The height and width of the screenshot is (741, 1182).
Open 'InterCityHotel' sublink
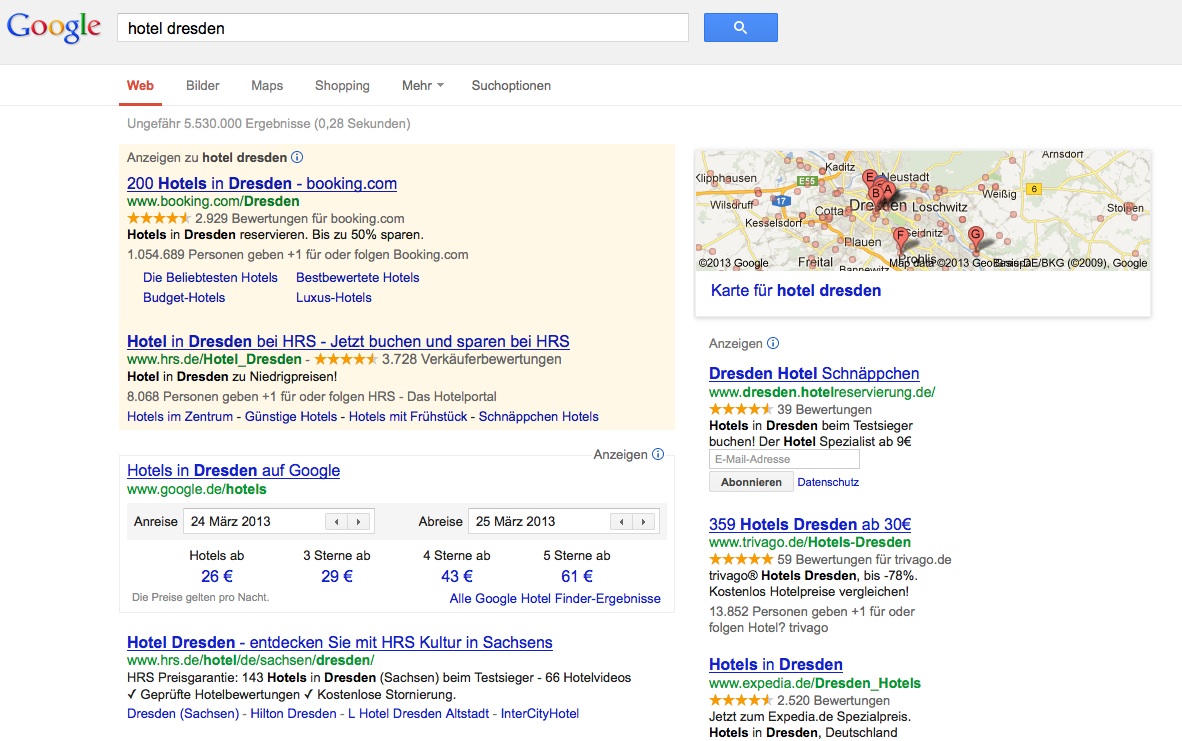(x=540, y=713)
